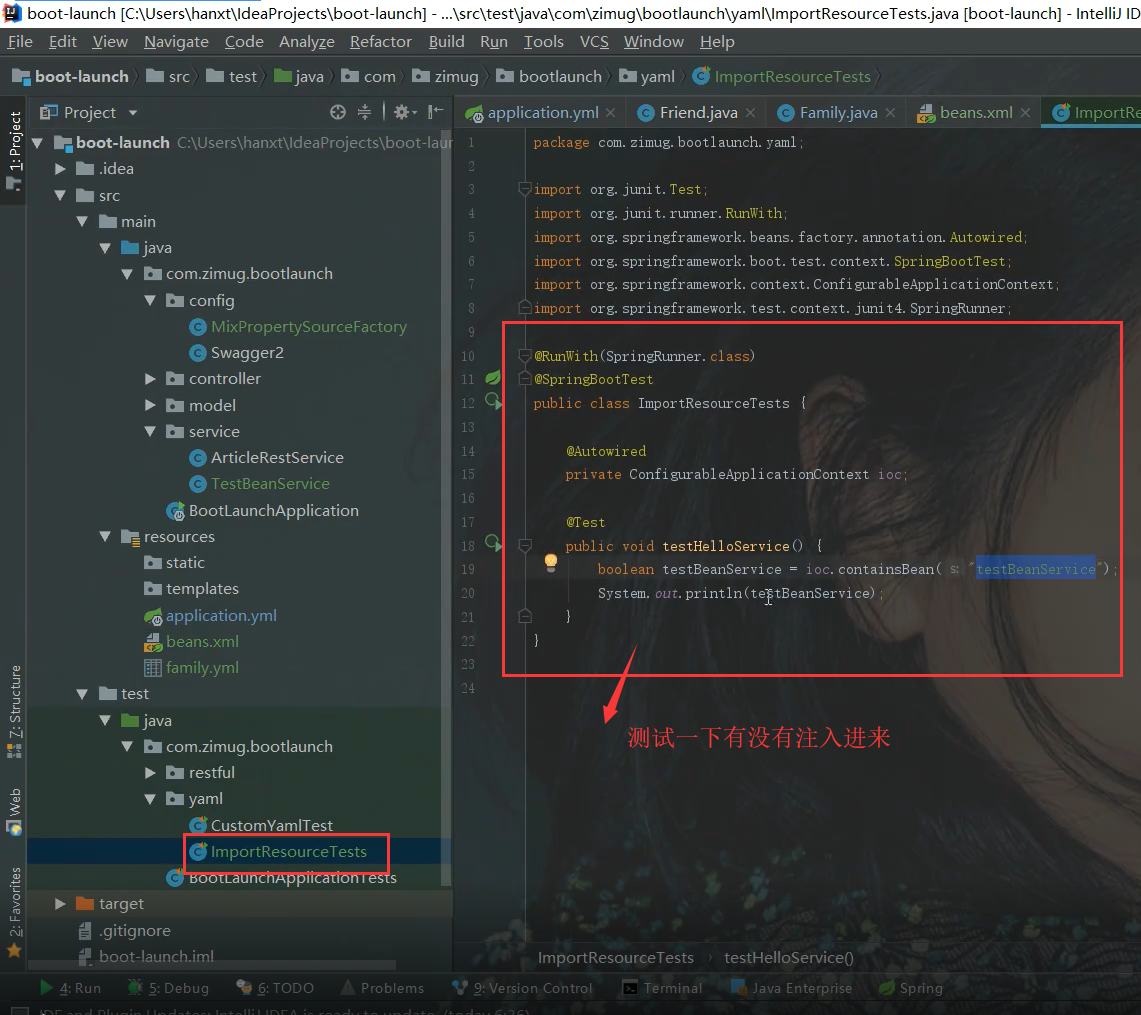The image size is (1141, 1015).
Task: Close the Friend.java tab
Action: tap(750, 113)
